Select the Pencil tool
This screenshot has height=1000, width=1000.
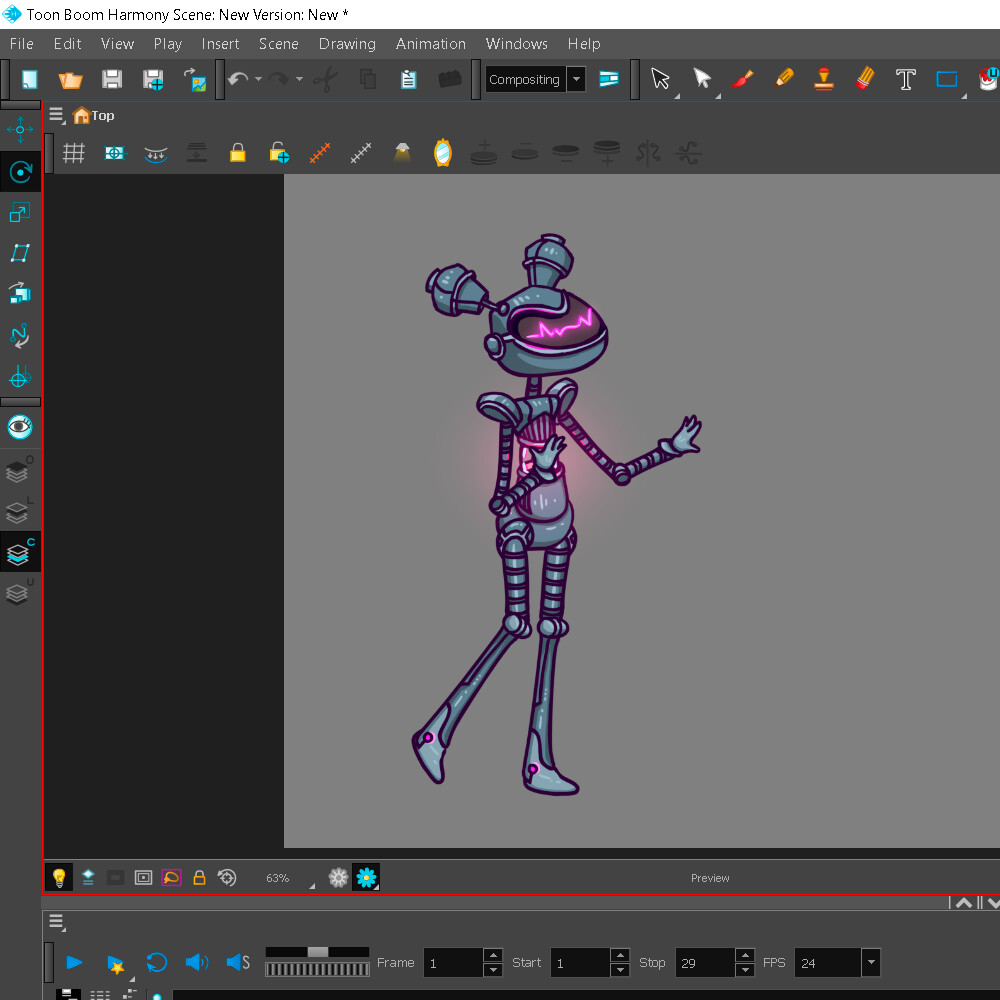point(783,79)
